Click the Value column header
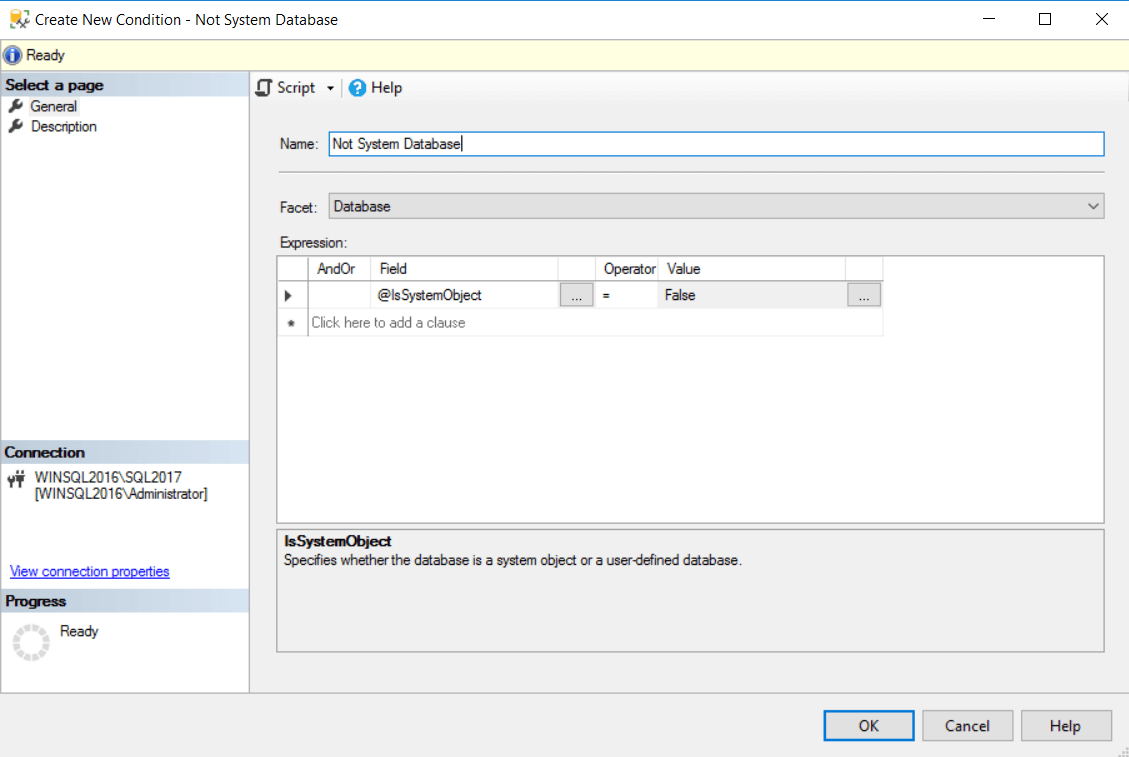 click(752, 269)
